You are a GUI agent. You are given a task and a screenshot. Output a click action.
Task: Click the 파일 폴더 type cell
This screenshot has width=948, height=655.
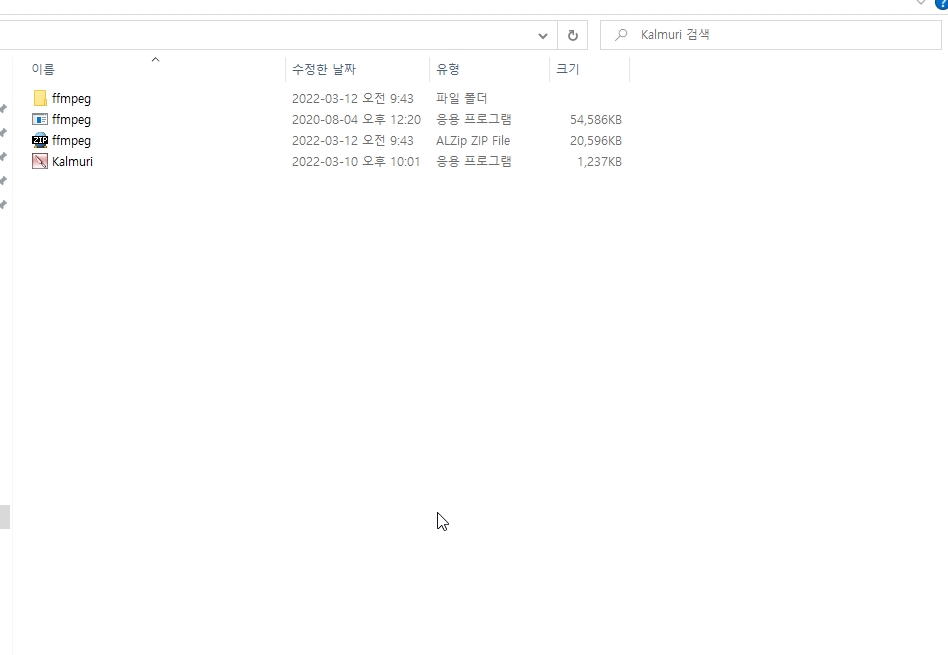pos(462,99)
